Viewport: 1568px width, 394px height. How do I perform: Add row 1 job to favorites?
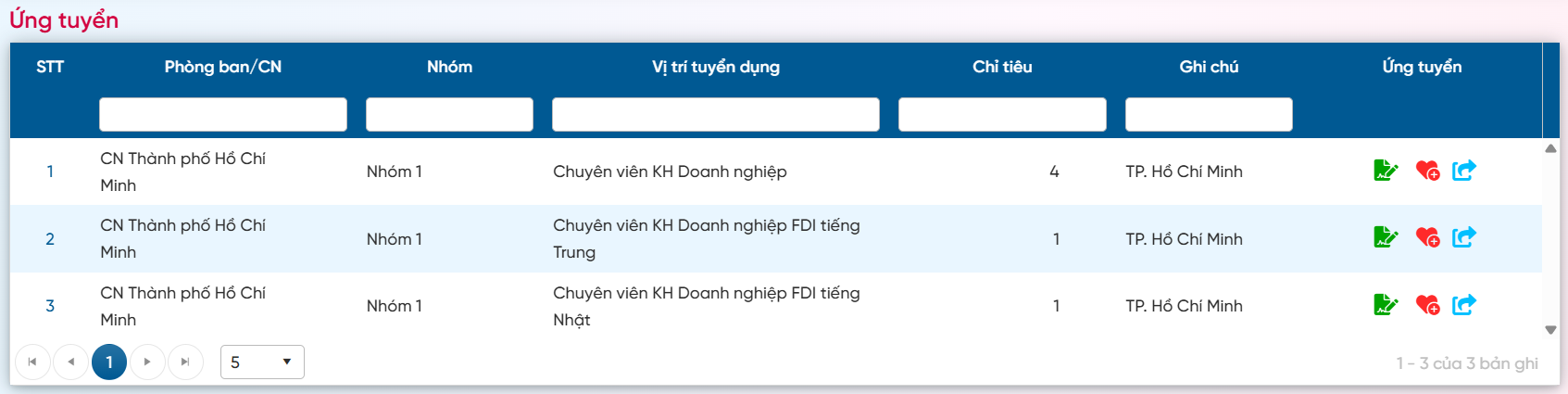1427,171
